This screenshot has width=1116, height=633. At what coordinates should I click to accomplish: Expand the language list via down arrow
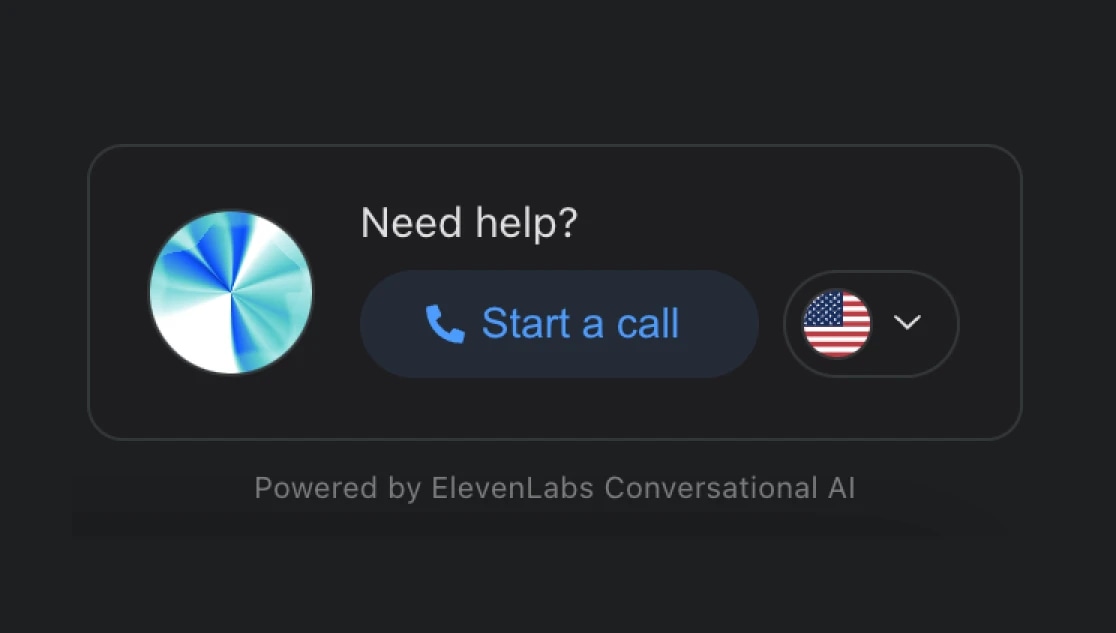(907, 323)
